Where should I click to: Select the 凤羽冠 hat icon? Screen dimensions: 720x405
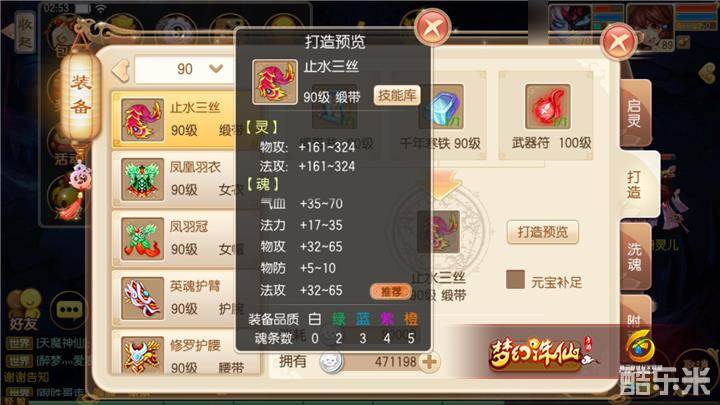point(142,239)
